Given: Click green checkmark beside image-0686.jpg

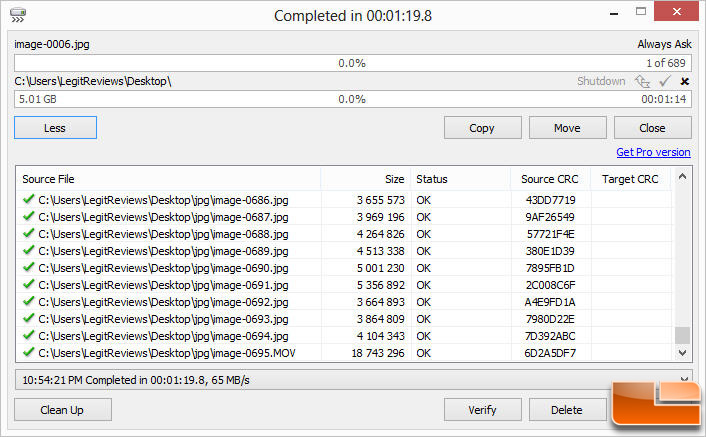Looking at the screenshot, I should tap(29, 199).
